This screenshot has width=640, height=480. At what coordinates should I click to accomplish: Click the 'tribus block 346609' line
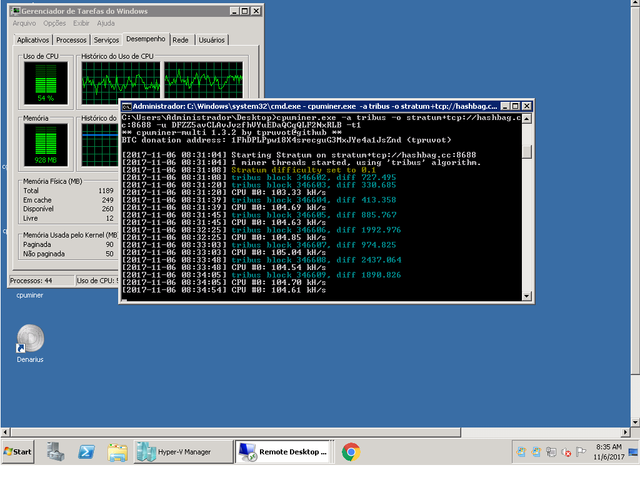coord(316,275)
